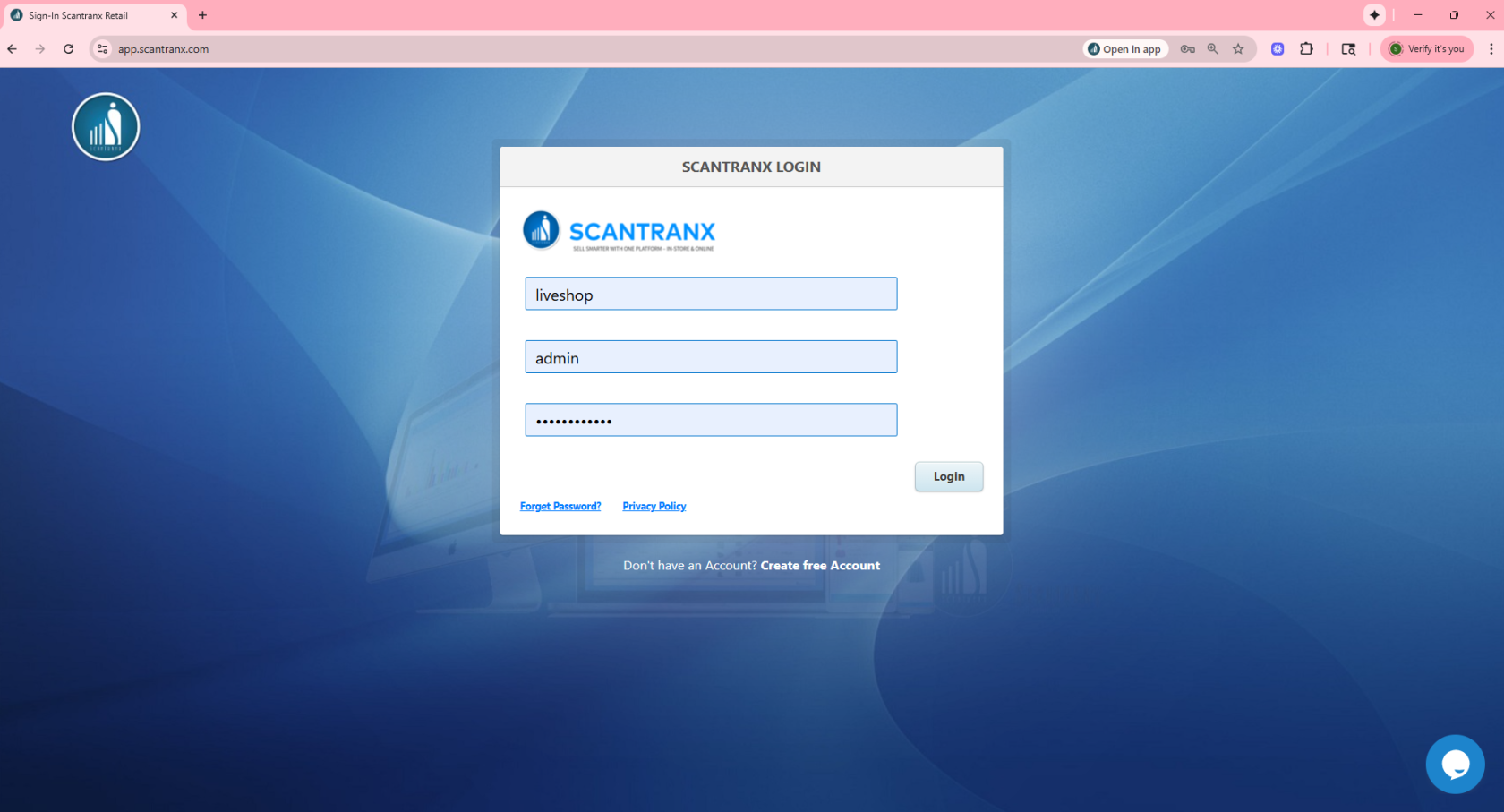1504x812 pixels.
Task: Open the live chat bubble
Action: point(1454,764)
